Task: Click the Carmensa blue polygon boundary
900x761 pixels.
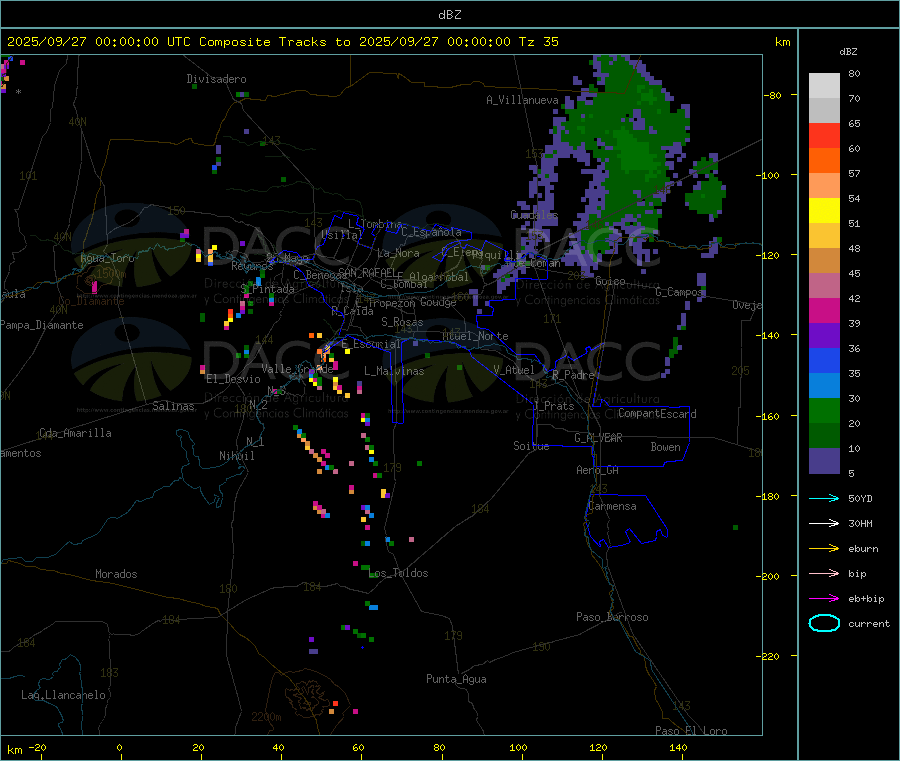Action: point(626,519)
